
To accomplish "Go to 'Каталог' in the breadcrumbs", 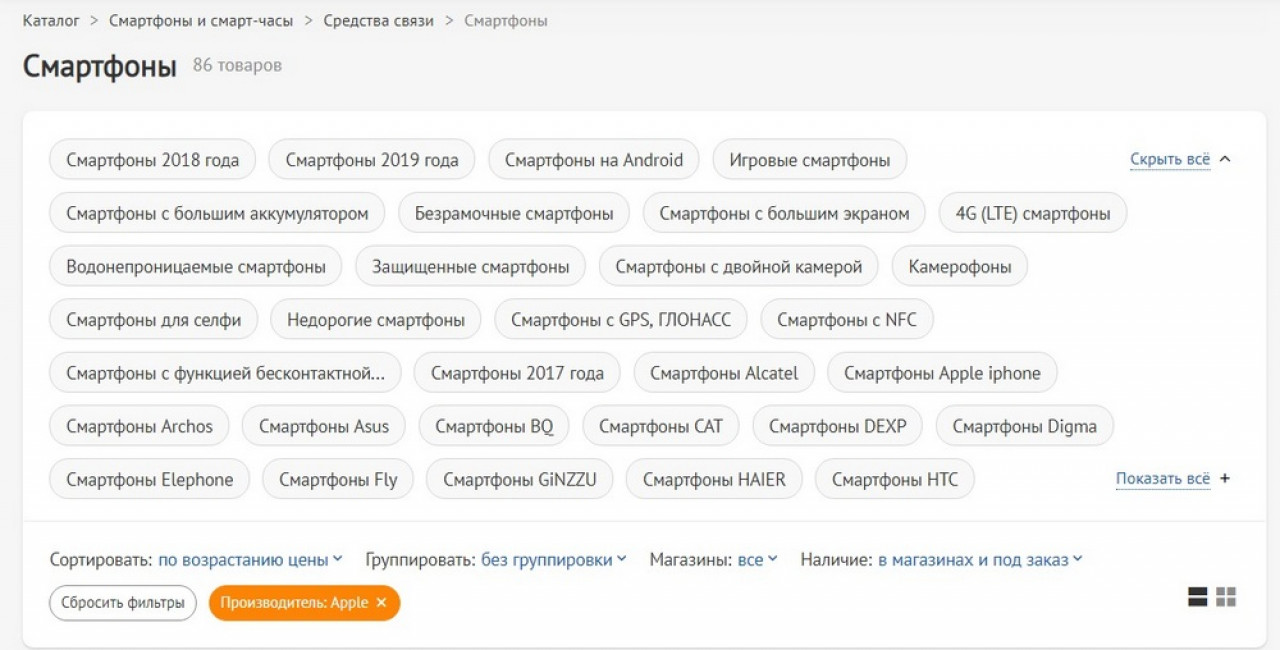I will [51, 20].
